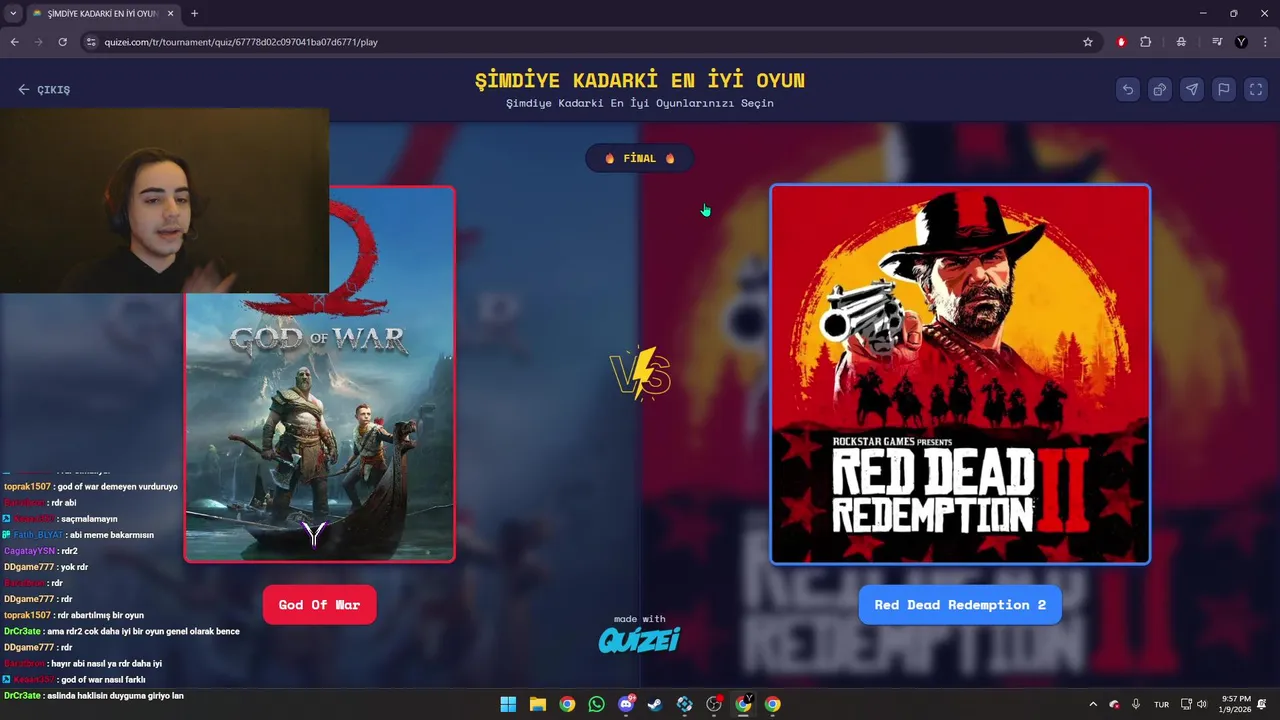Screen dimensions: 1280x720
Task: Share quiz via paper plane icon
Action: click(x=1192, y=89)
